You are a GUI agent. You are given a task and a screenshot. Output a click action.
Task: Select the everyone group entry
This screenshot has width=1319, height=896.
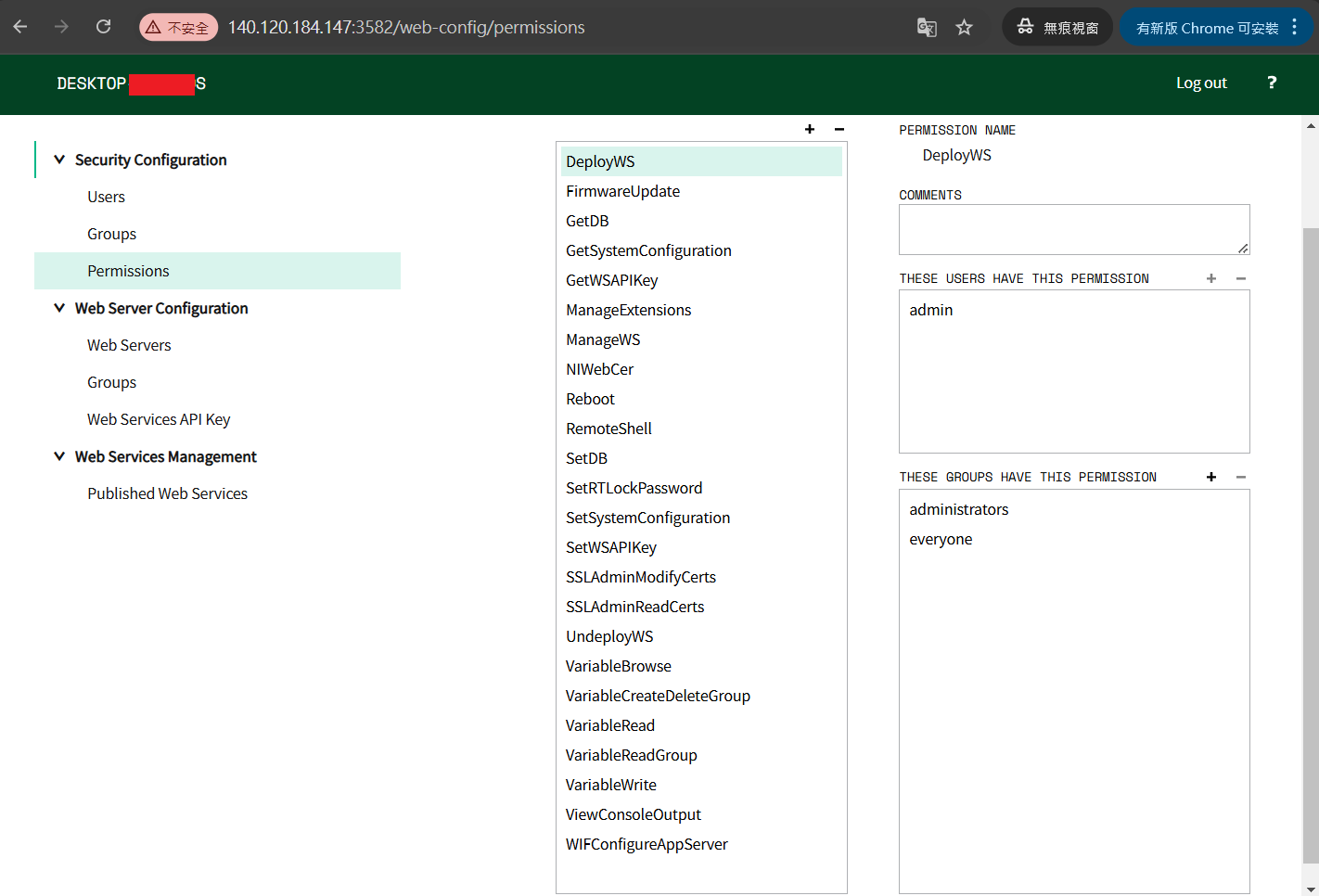1074,539
